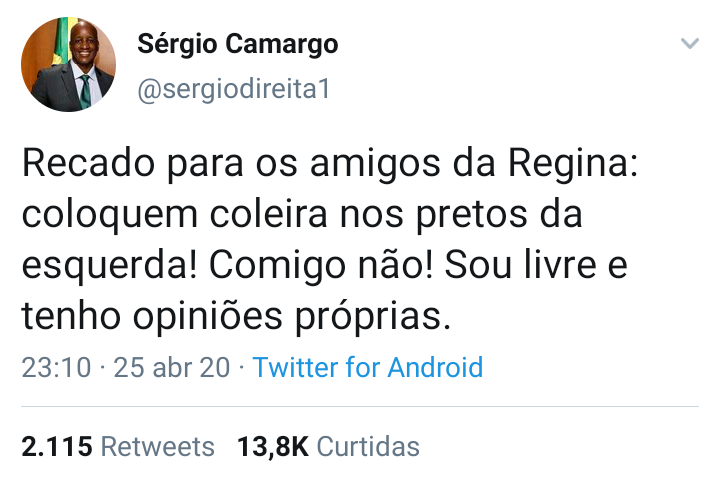This screenshot has height=477, width=718.
Task: View the 13,8K likes count number
Action: coord(272,446)
